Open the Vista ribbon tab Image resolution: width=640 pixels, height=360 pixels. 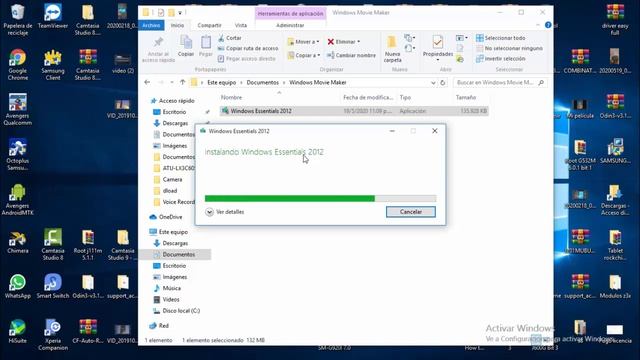click(x=241, y=25)
